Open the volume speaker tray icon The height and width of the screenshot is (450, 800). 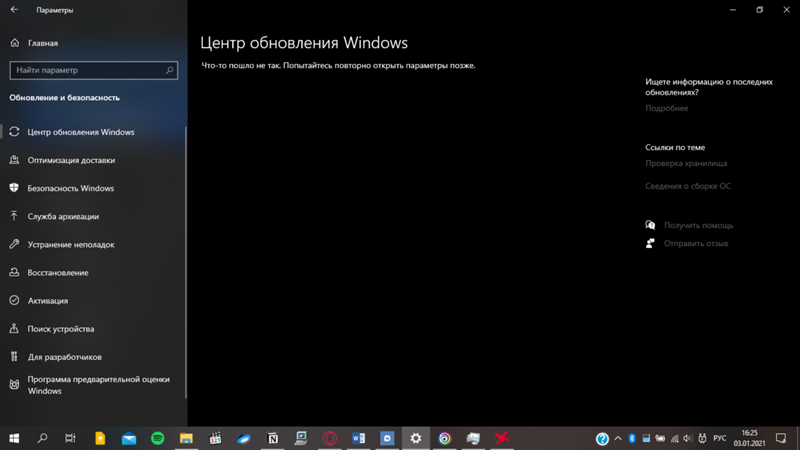point(688,438)
